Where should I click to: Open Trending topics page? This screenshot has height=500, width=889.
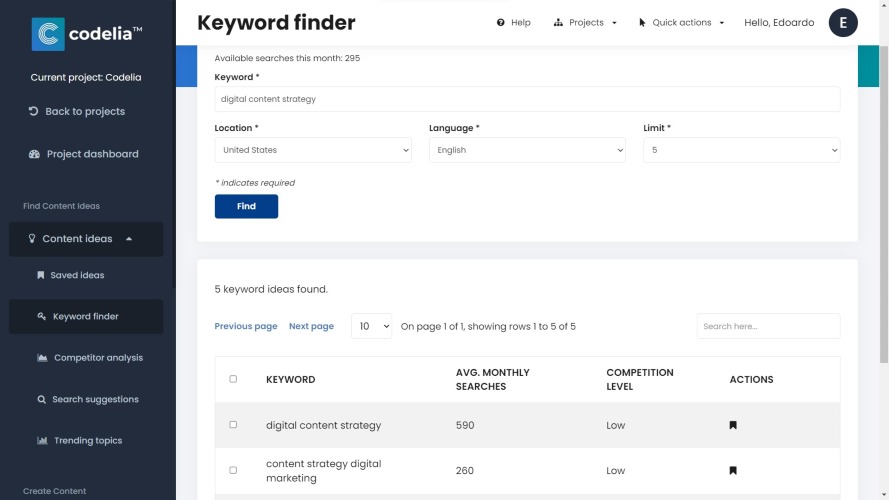coord(87,441)
